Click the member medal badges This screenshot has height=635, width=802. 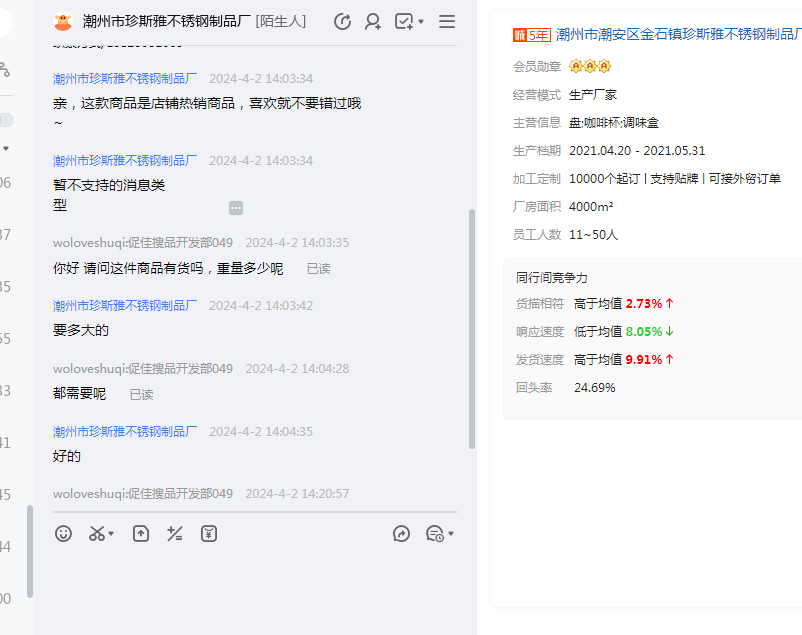point(590,66)
